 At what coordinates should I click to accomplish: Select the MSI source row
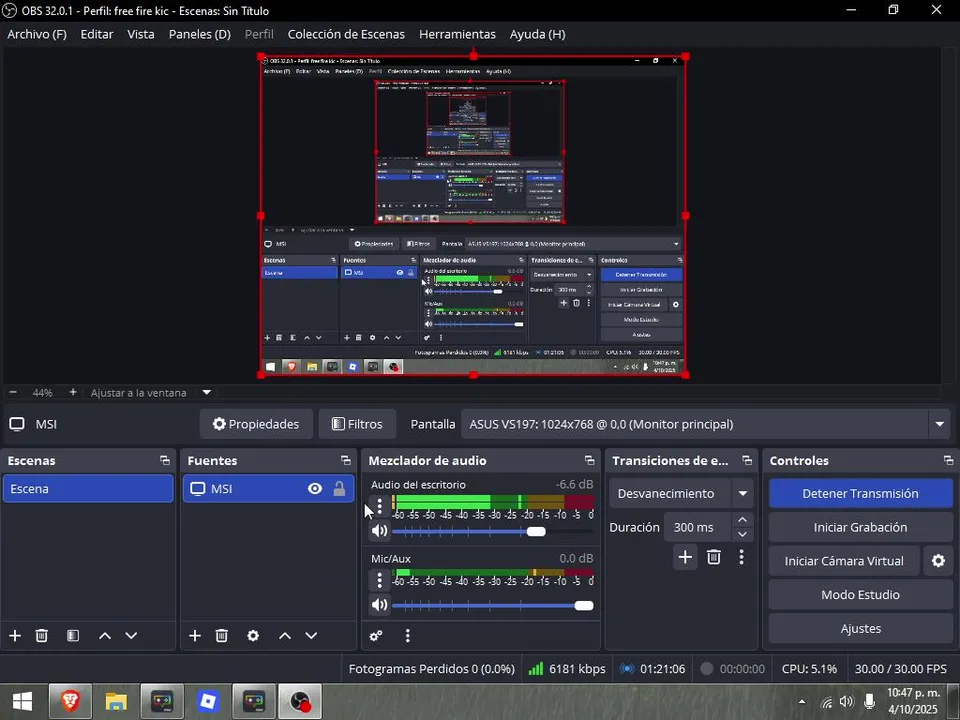click(268, 489)
